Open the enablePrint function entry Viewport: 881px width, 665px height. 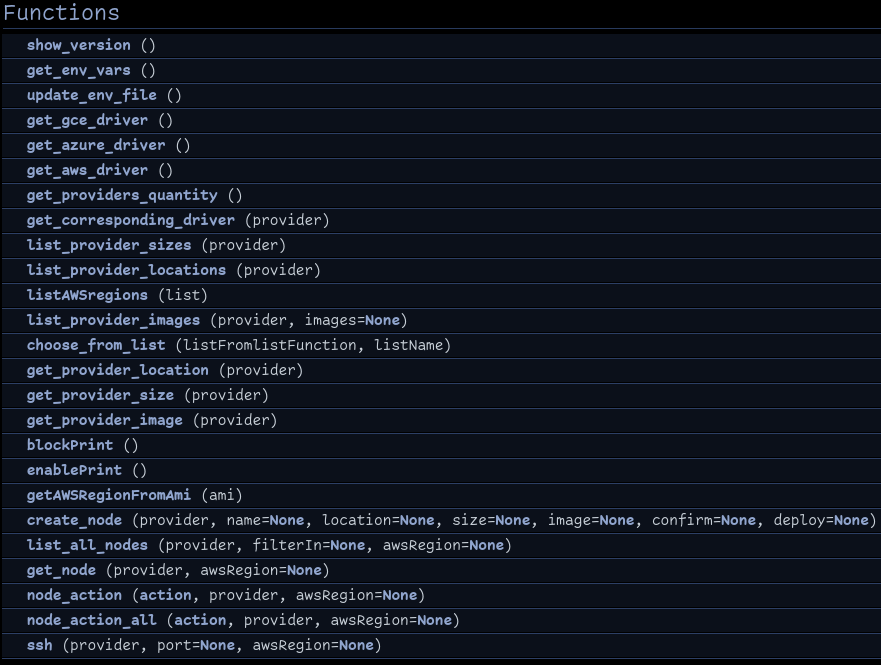[74, 470]
